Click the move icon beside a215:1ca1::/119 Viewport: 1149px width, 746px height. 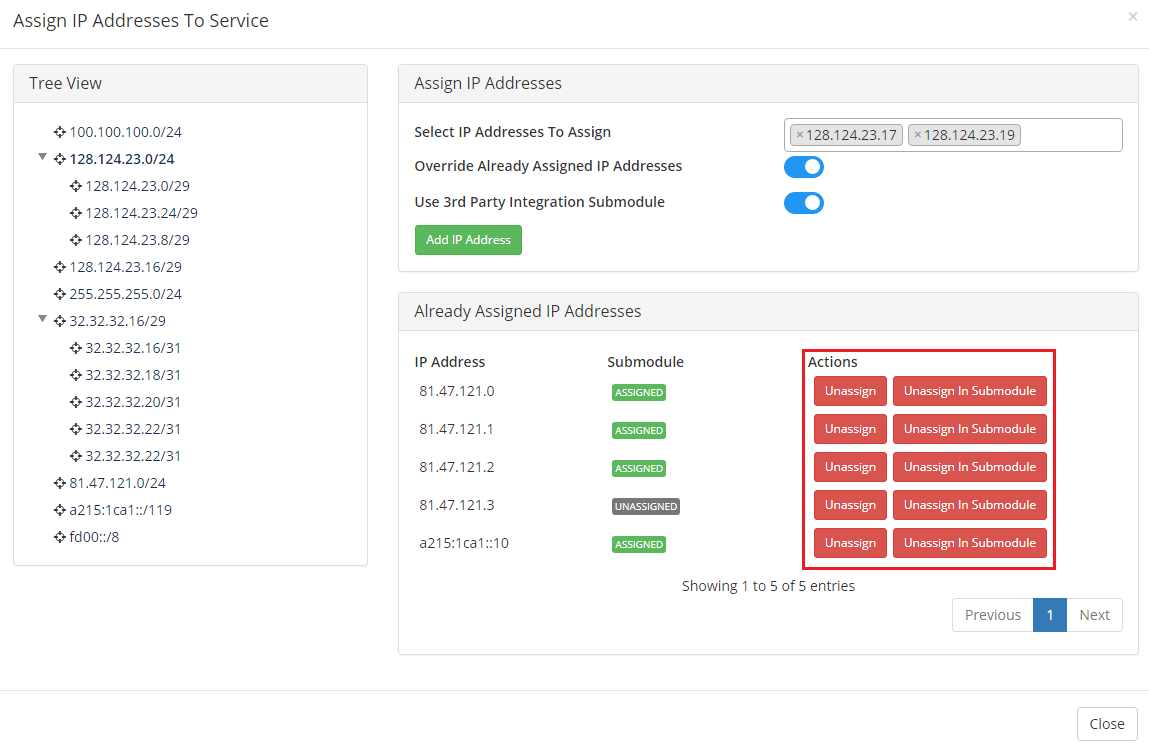click(x=59, y=510)
